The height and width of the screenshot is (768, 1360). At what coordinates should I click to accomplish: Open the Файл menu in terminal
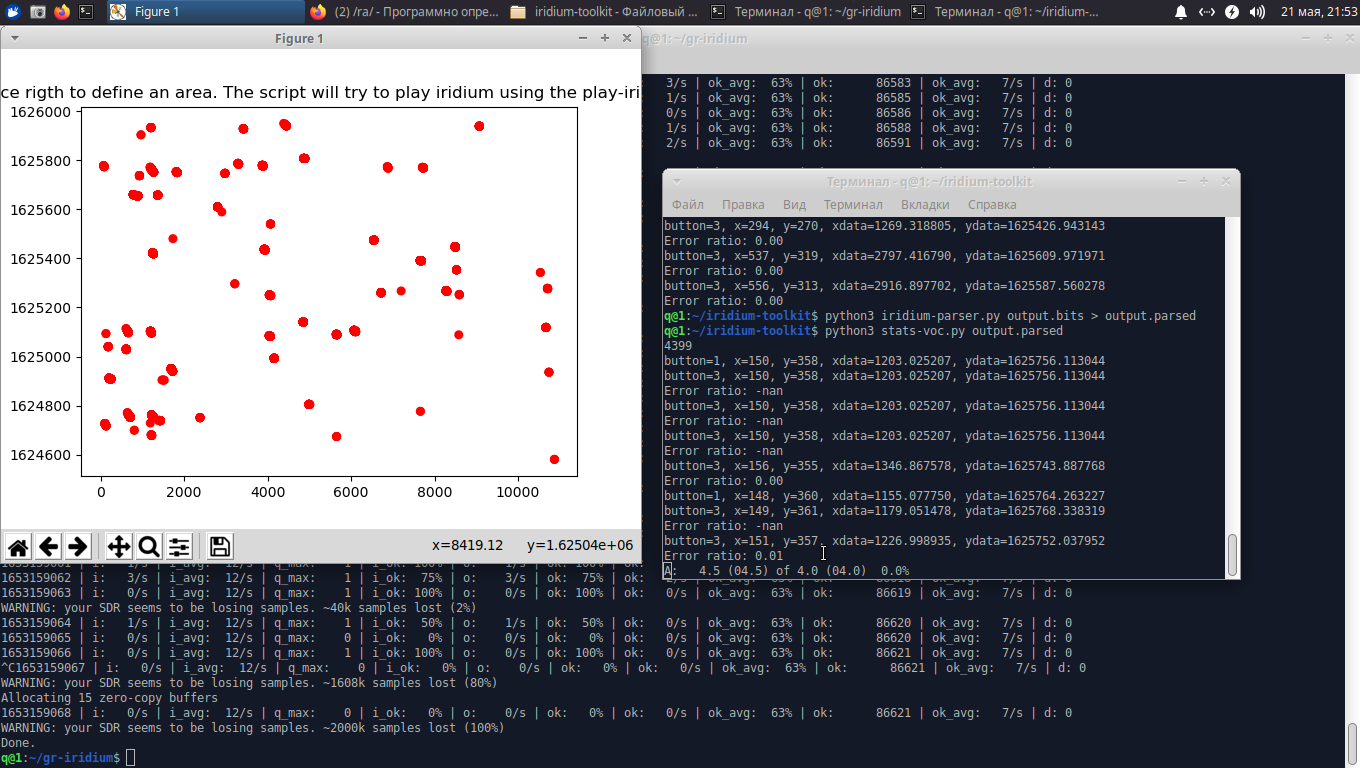688,205
